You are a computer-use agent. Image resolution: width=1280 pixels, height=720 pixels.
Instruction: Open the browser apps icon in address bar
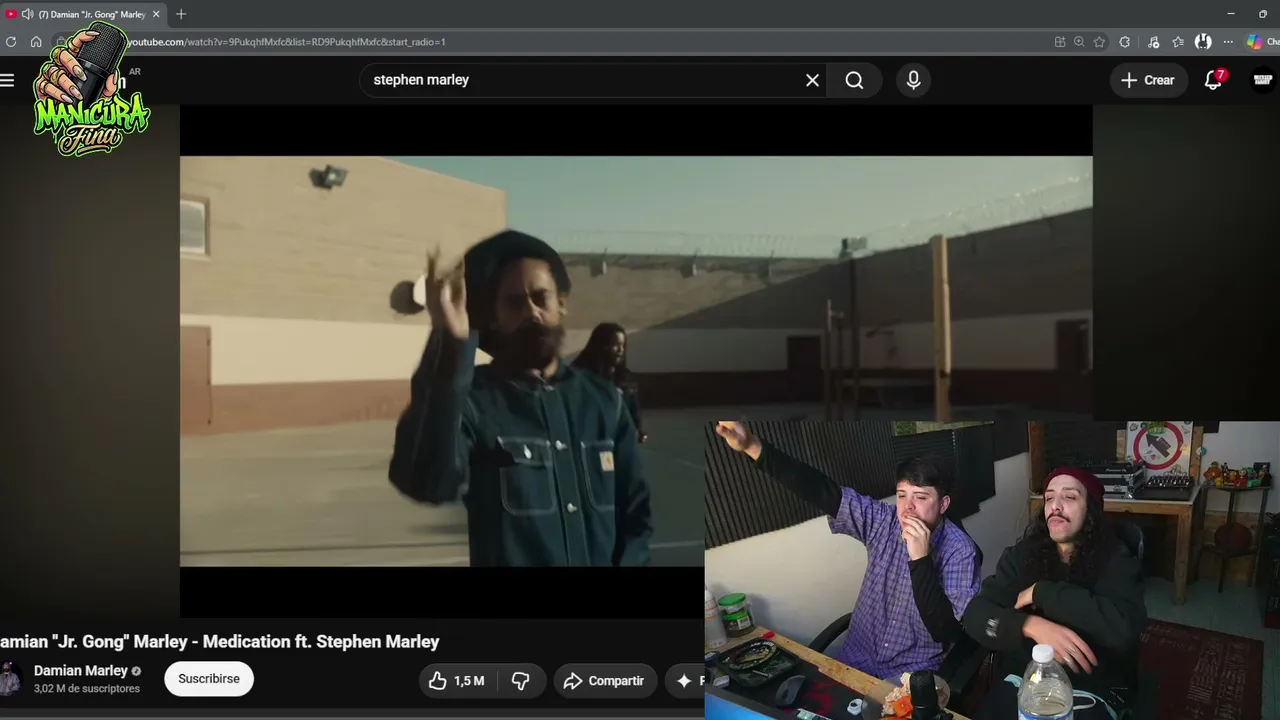[1060, 42]
